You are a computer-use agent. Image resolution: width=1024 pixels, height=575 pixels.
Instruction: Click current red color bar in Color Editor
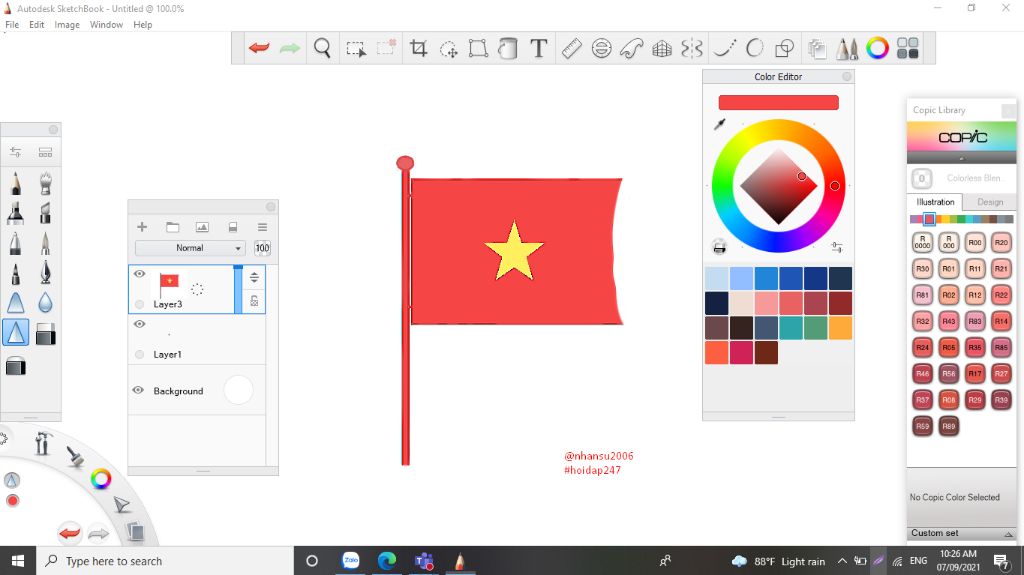pos(778,103)
